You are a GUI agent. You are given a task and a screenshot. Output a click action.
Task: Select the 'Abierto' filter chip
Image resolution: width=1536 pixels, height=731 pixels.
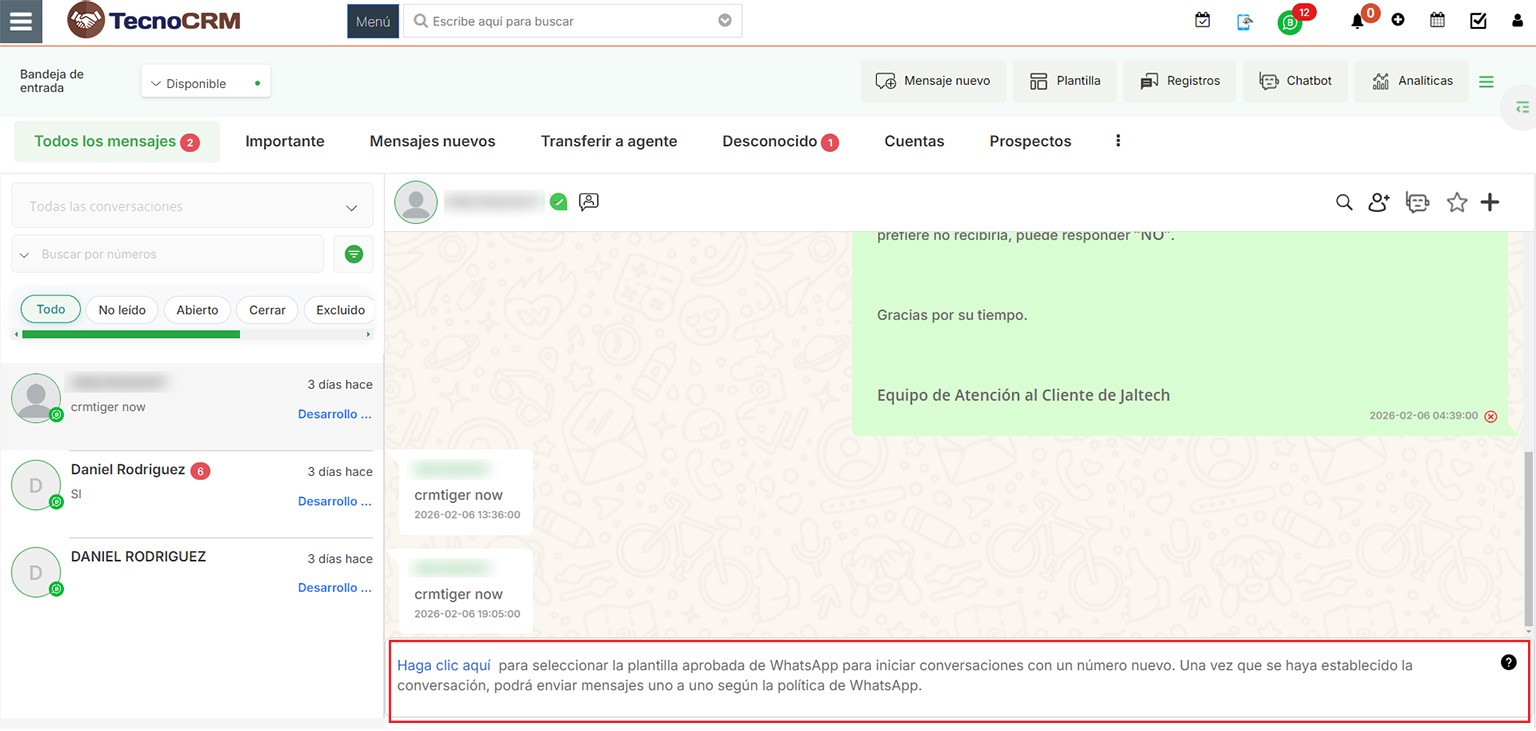coord(197,310)
